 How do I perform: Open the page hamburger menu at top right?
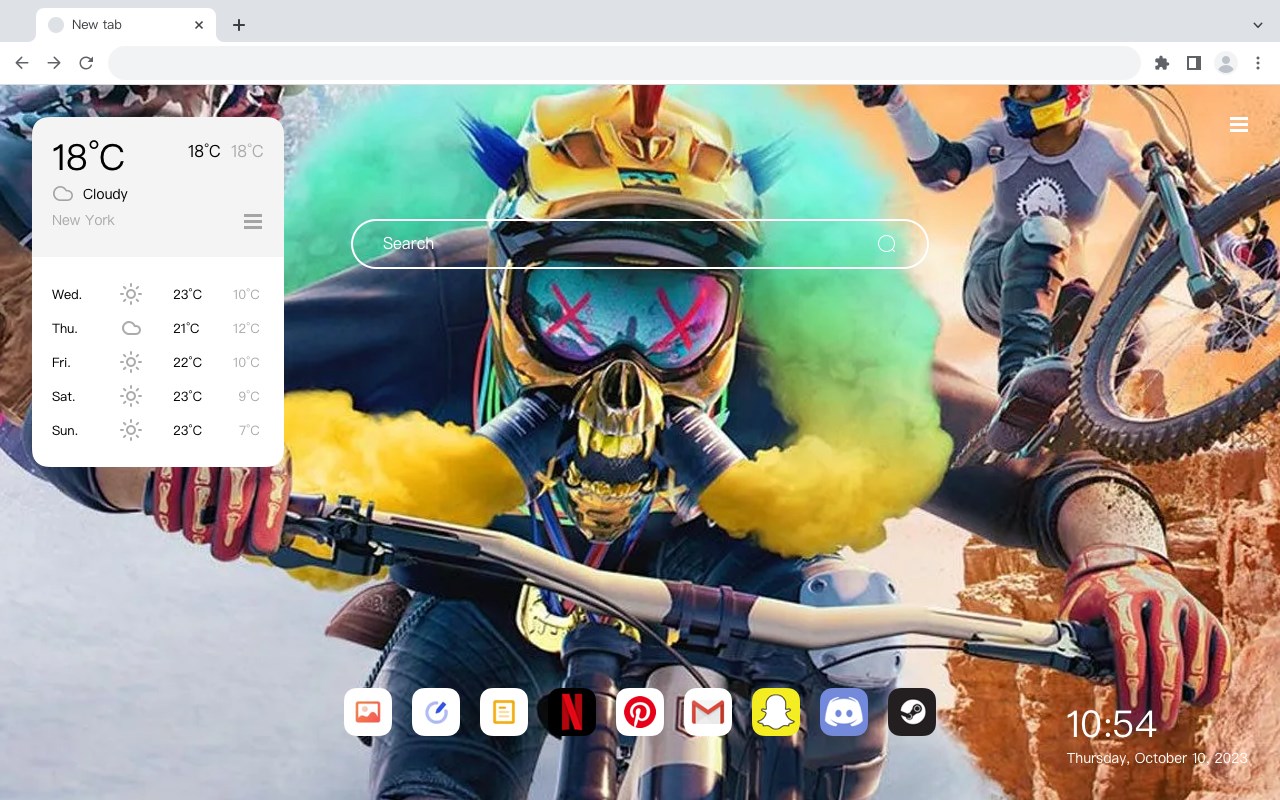(1239, 124)
